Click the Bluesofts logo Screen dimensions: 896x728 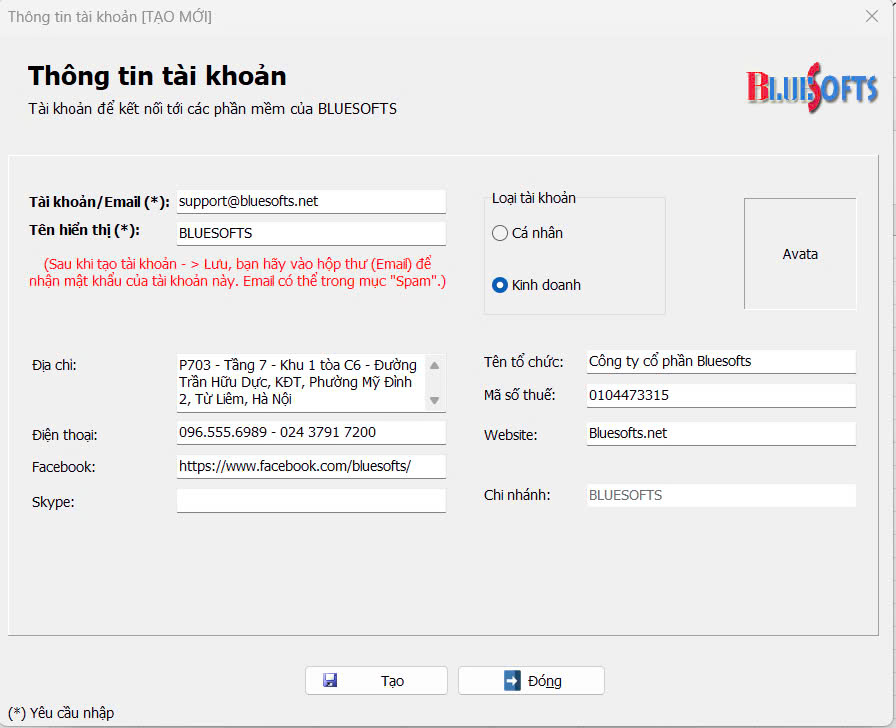click(811, 87)
